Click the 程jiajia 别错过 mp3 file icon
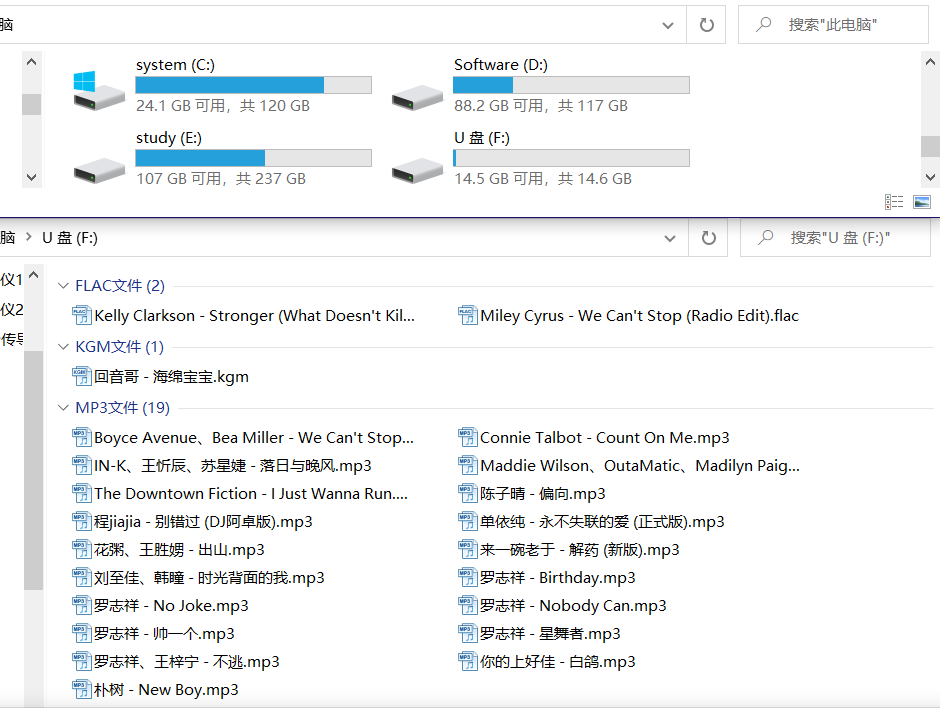Image resolution: width=940 pixels, height=708 pixels. tap(82, 522)
